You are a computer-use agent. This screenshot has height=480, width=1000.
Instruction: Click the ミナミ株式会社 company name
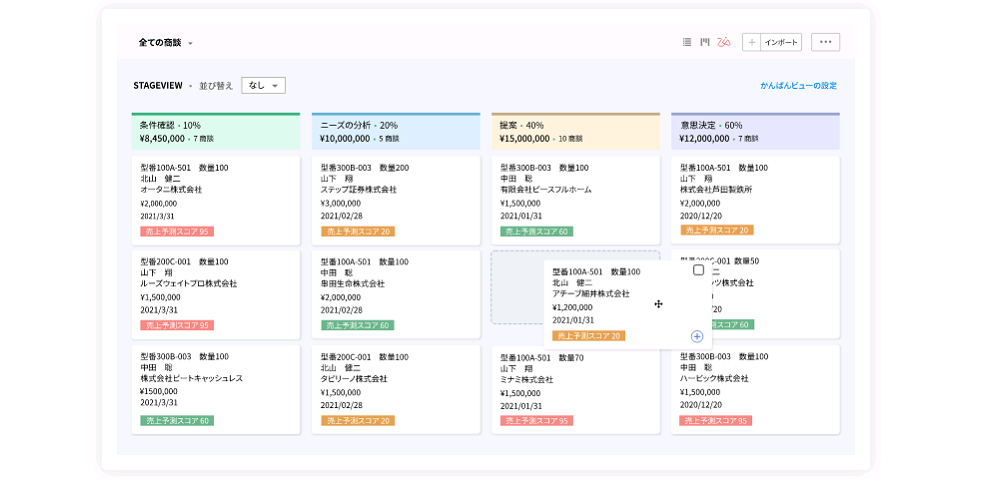point(527,379)
